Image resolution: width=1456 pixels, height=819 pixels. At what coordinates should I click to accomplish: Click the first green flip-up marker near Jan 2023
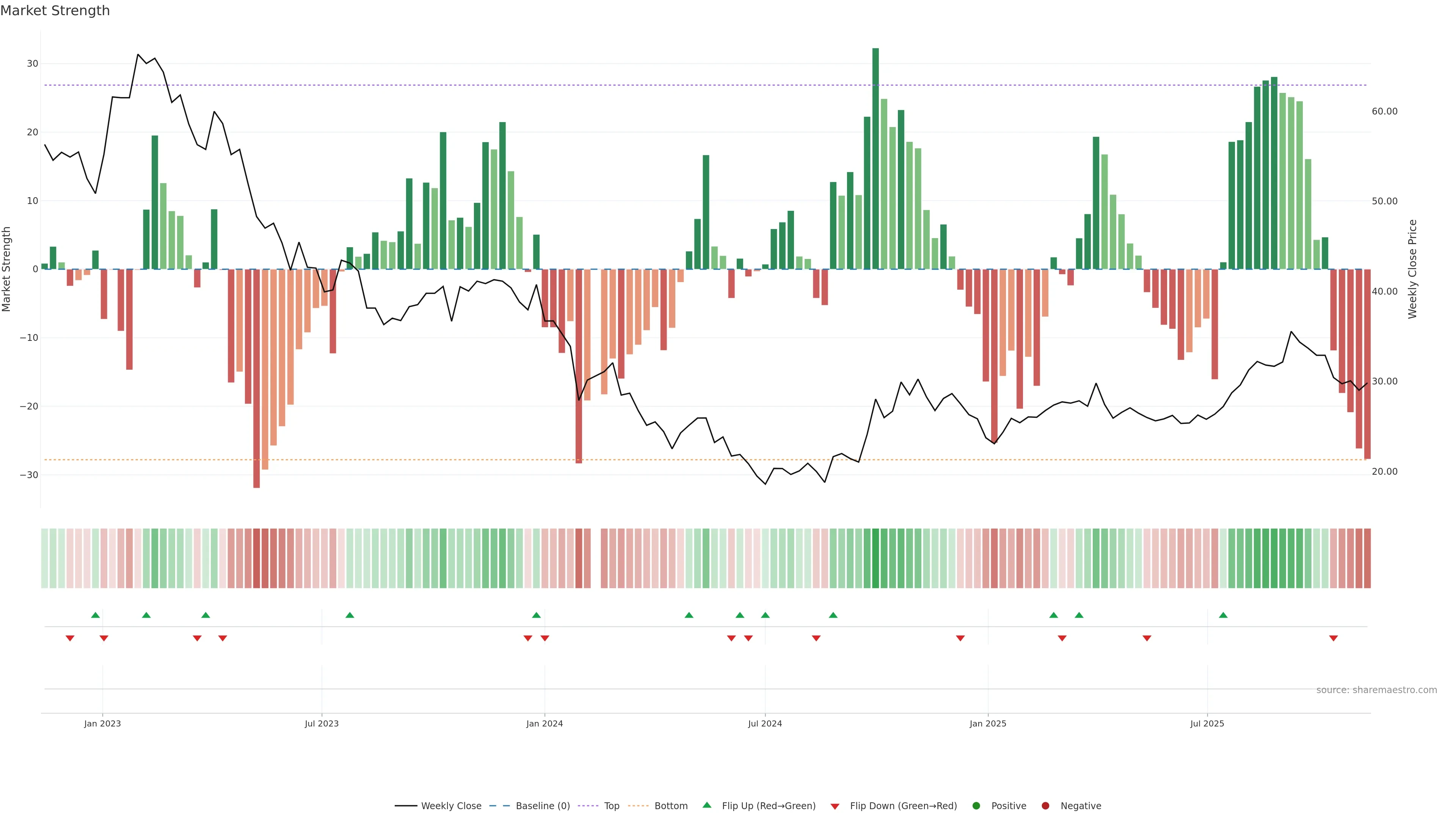point(96,615)
